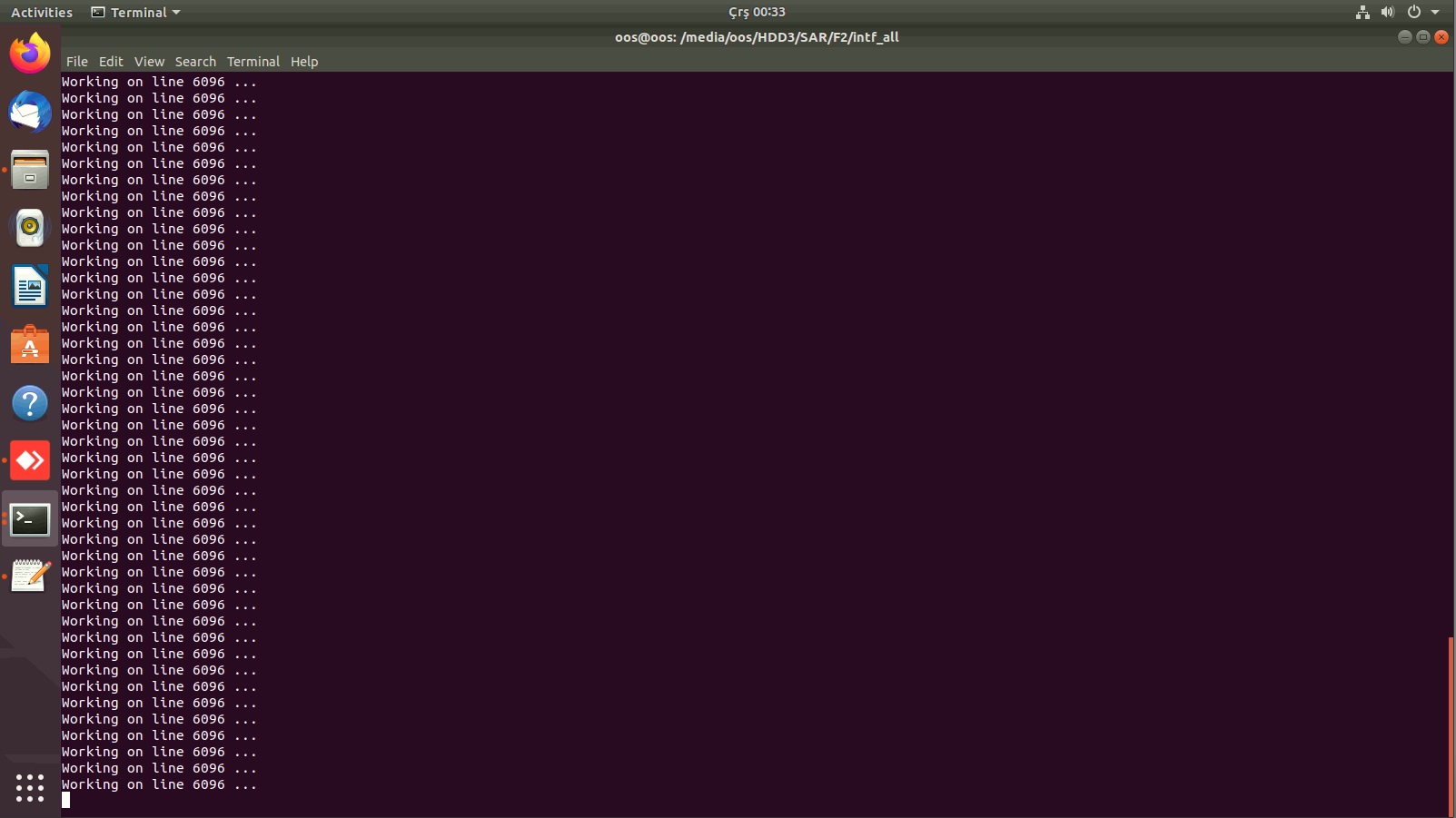The image size is (1456, 818).
Task: Open Firefox from the dock
Action: [30, 54]
